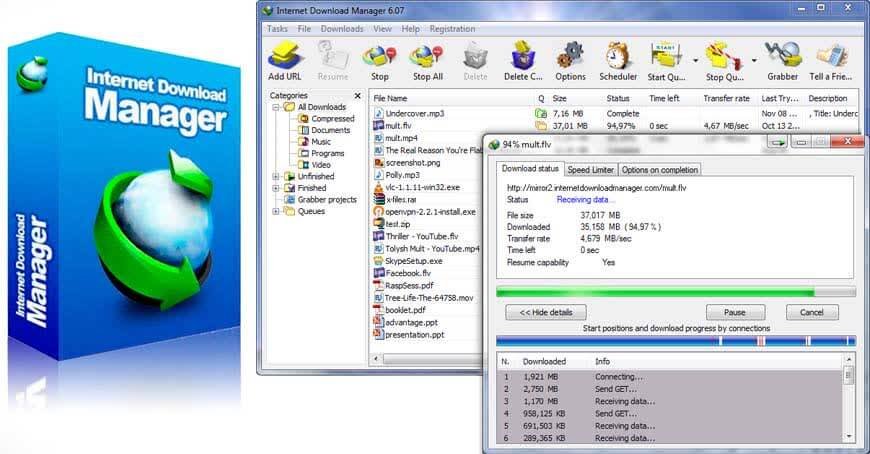The height and width of the screenshot is (454, 870).
Task: Click the green download progress bar
Action: click(x=676, y=292)
